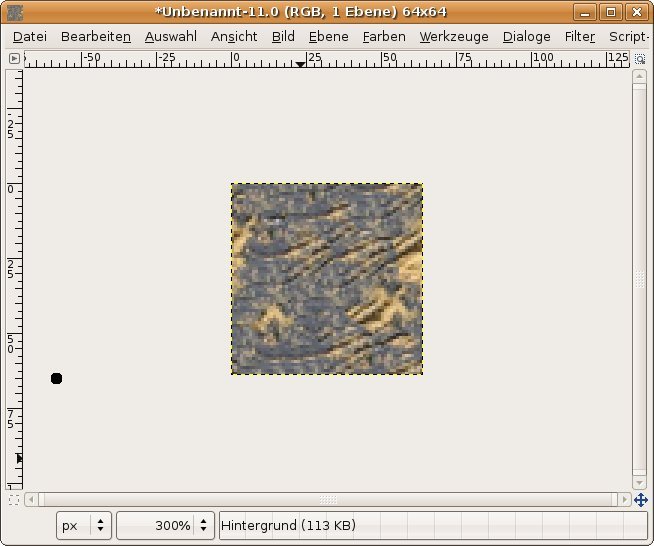Open the Farben menu

[x=384, y=37]
